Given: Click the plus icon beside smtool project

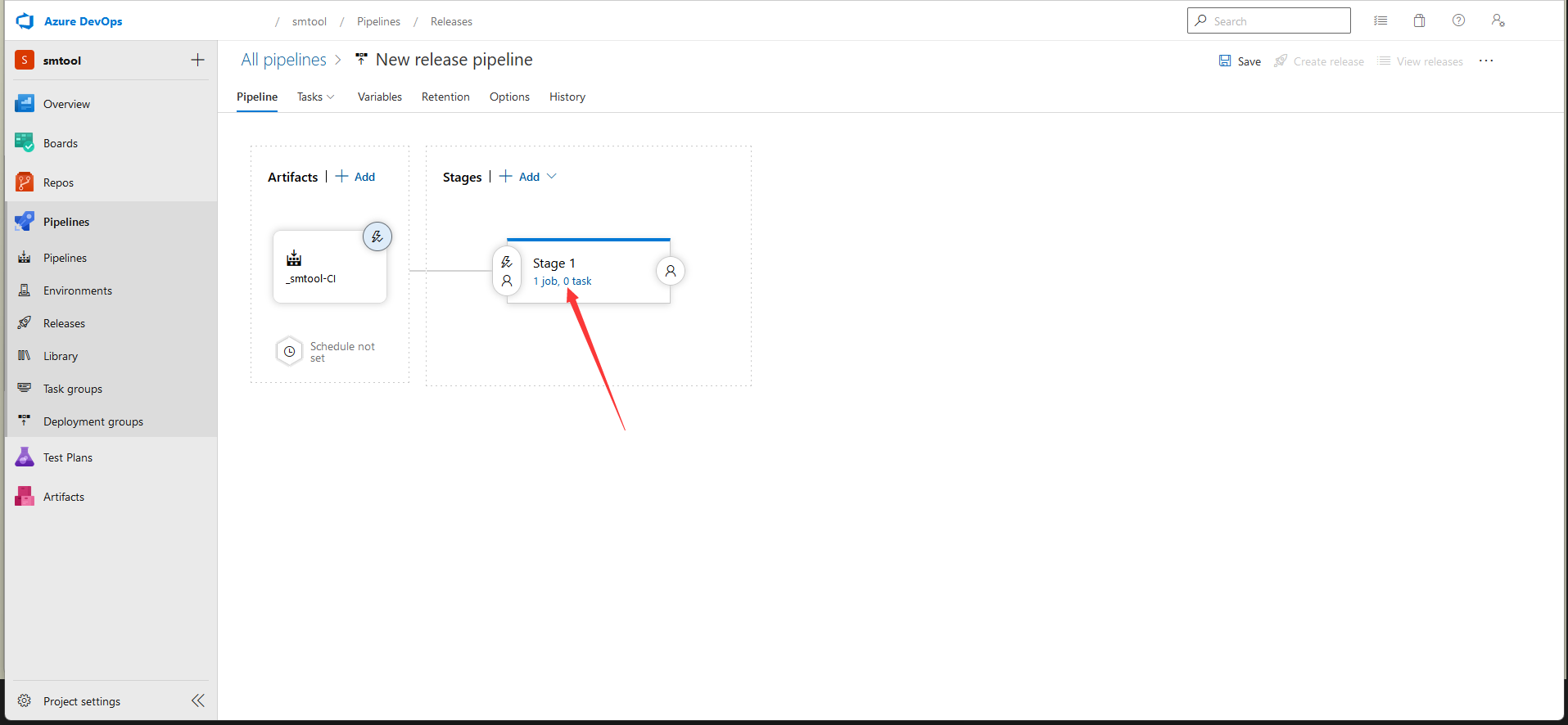Looking at the screenshot, I should click(x=197, y=60).
